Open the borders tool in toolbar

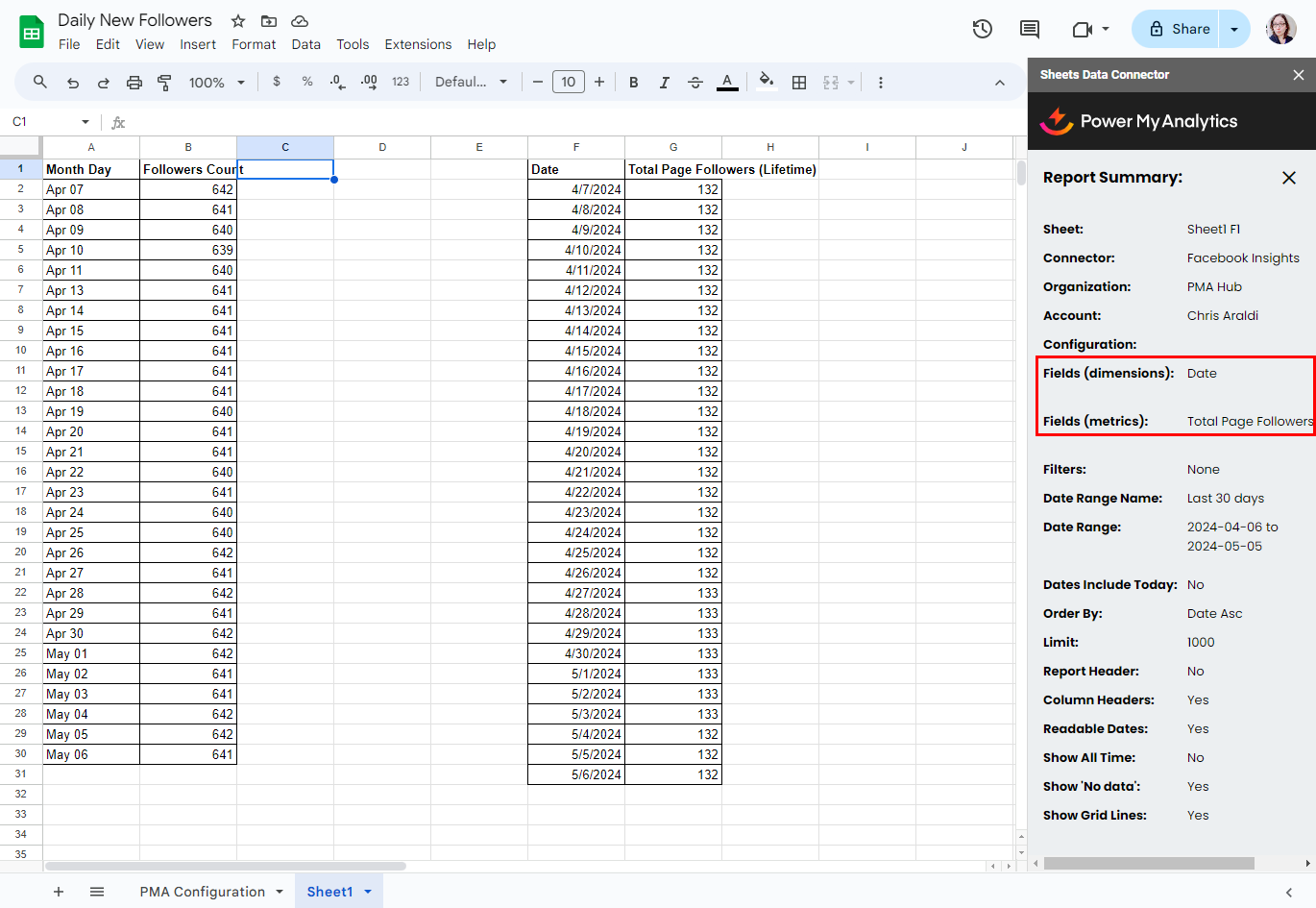(799, 83)
